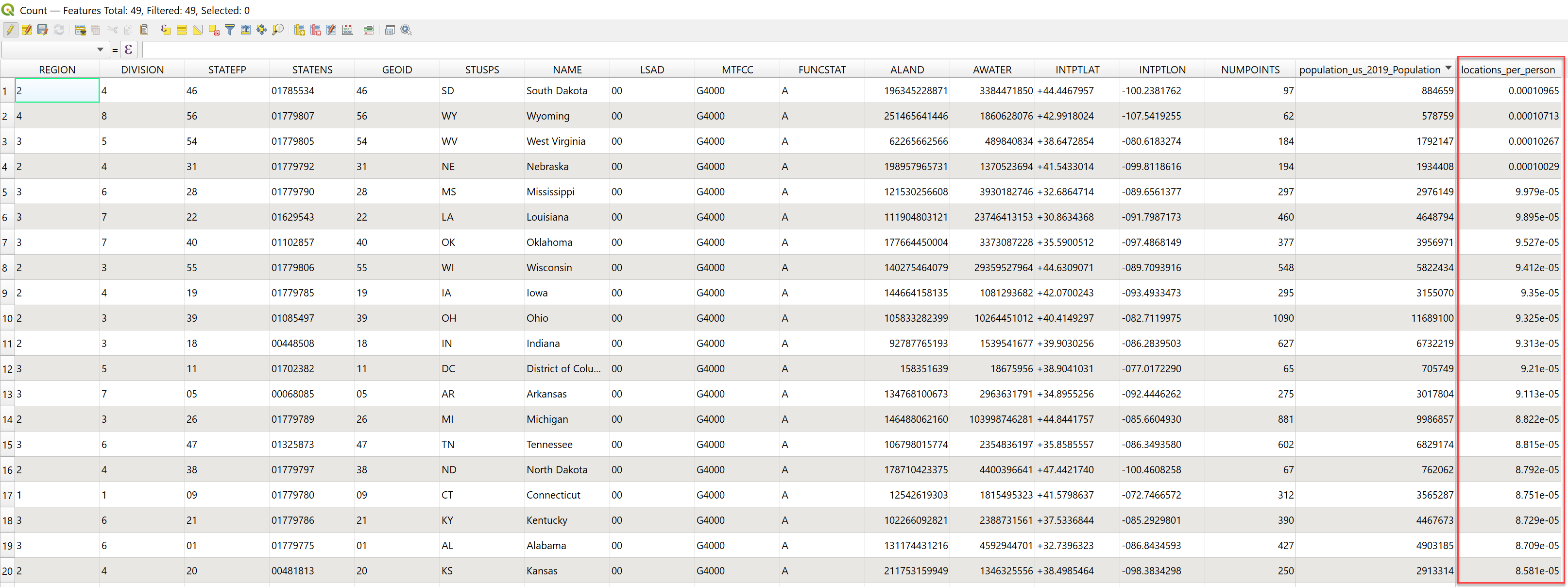Viewport: 1568px width, 587px height.
Task: Invert the current selection
Action: click(x=198, y=30)
